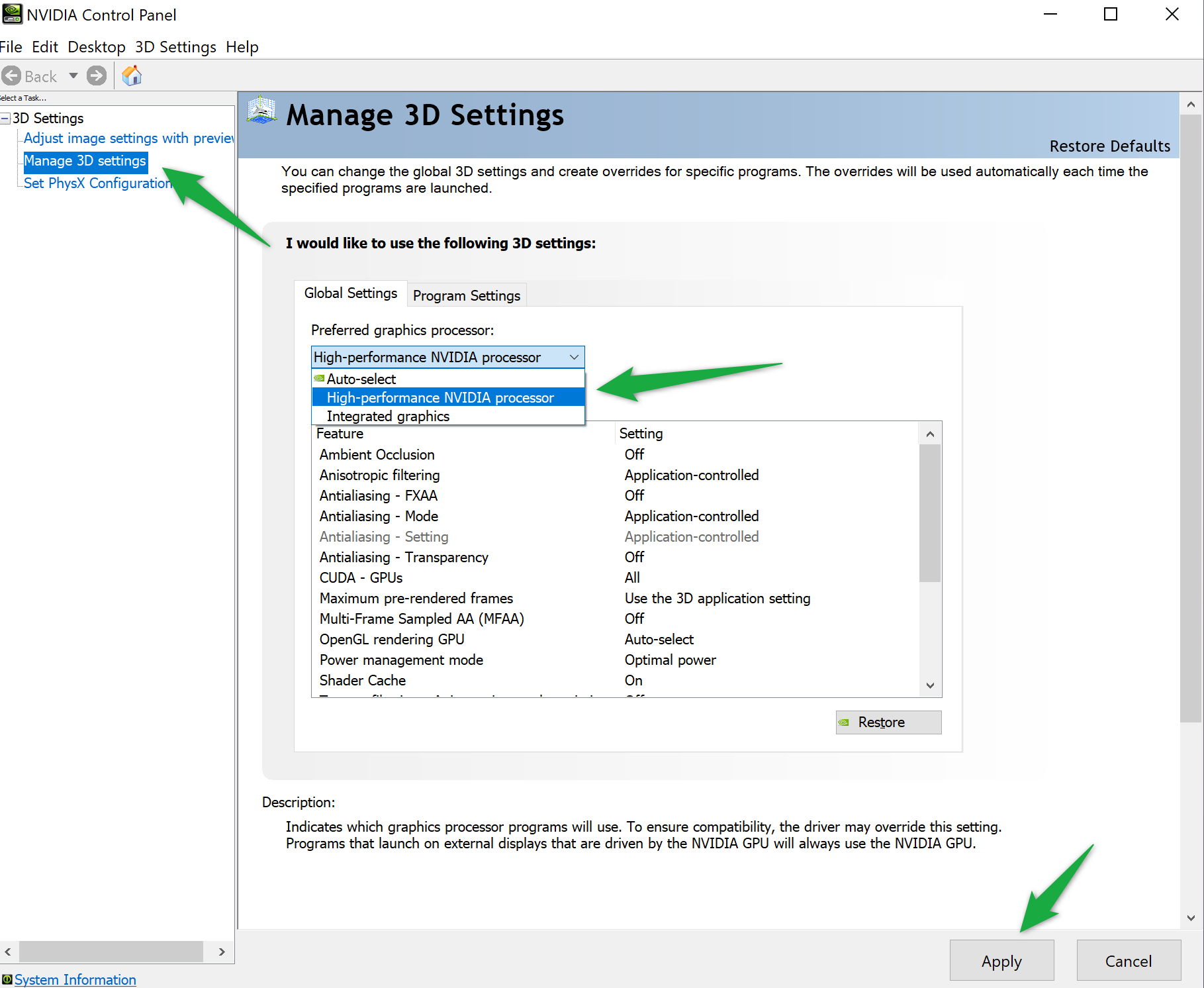
Task: Switch to the Program Settings tab
Action: coord(466,295)
